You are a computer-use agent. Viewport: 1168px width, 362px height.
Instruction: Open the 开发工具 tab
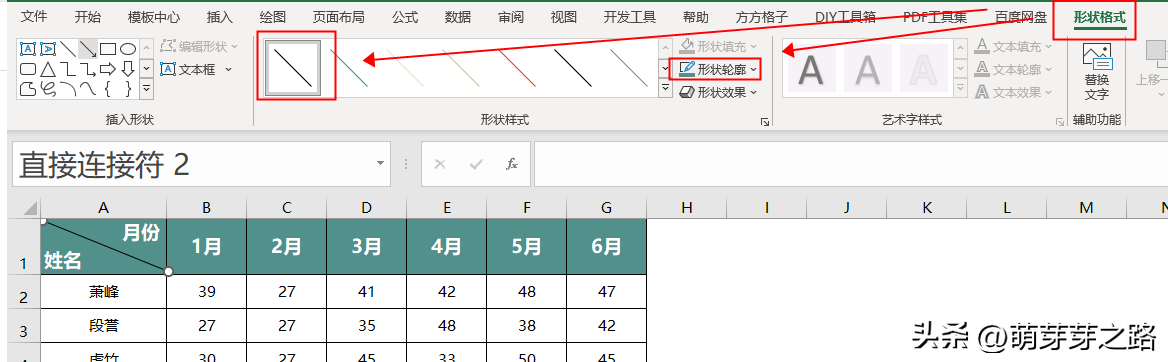pyautogui.click(x=629, y=16)
